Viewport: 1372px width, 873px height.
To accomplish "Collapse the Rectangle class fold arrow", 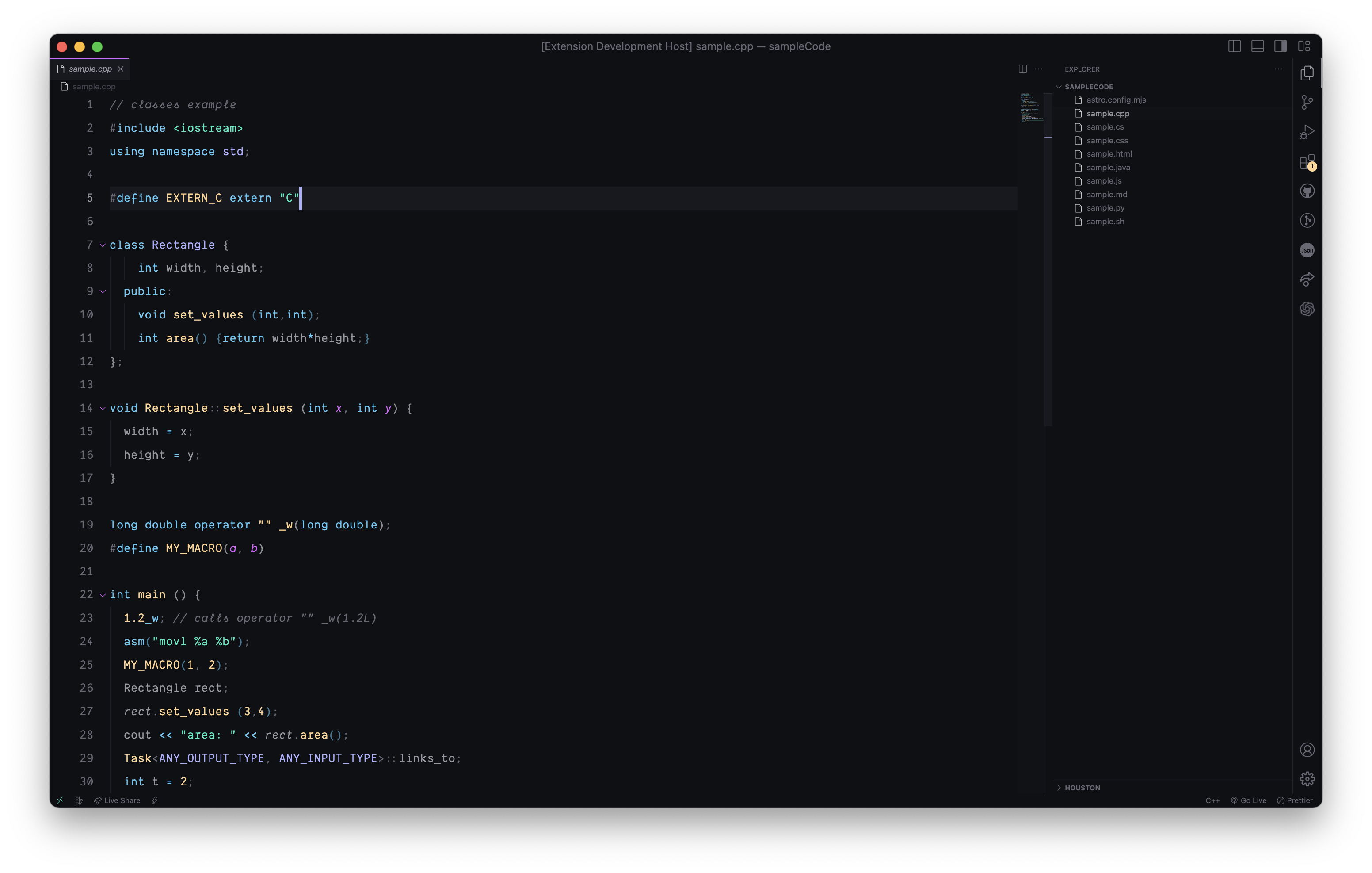I will 103,245.
